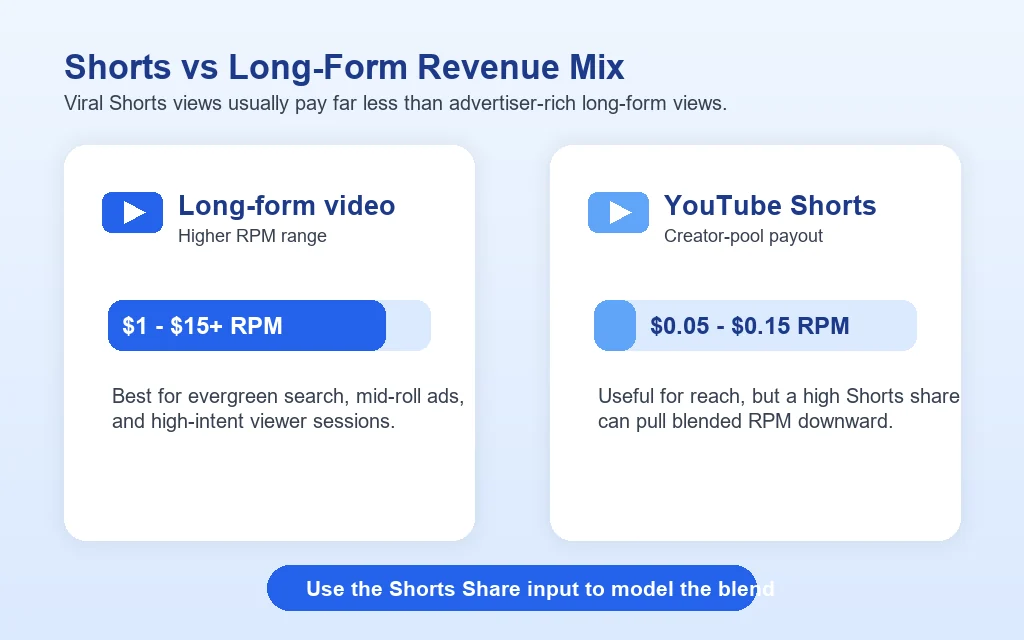The image size is (1024, 640).
Task: Select the $1 - $15+ RPM bar
Action: [x=269, y=325]
